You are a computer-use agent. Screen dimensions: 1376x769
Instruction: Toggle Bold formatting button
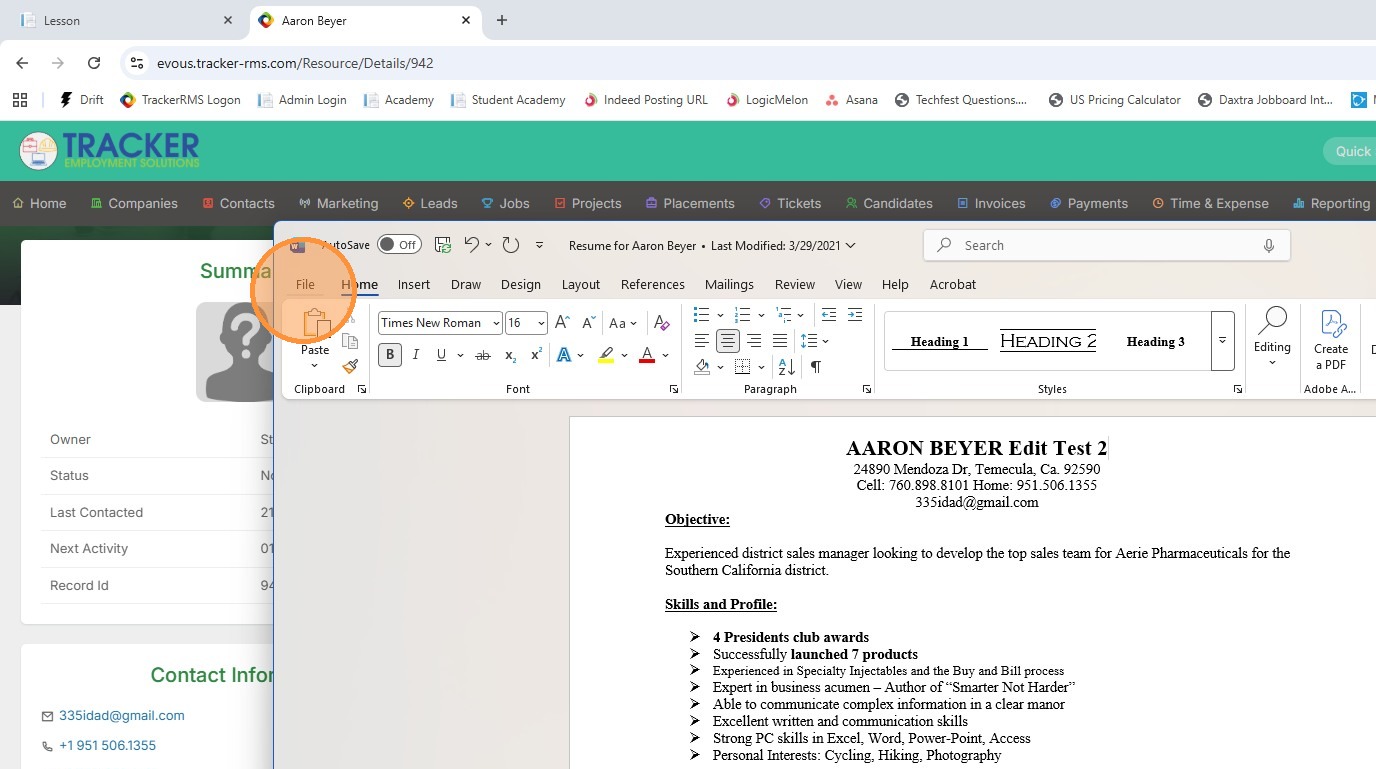tap(390, 355)
